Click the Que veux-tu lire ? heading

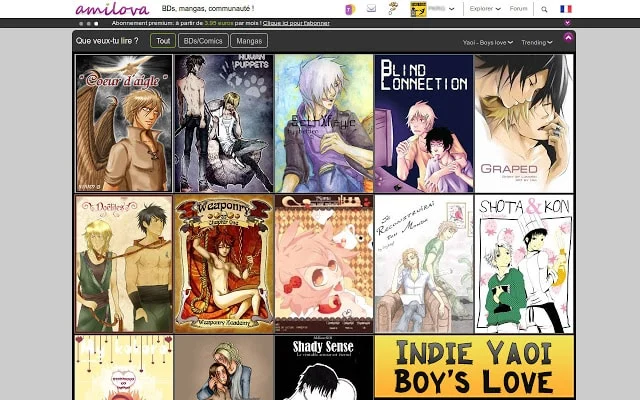[x=107, y=41]
